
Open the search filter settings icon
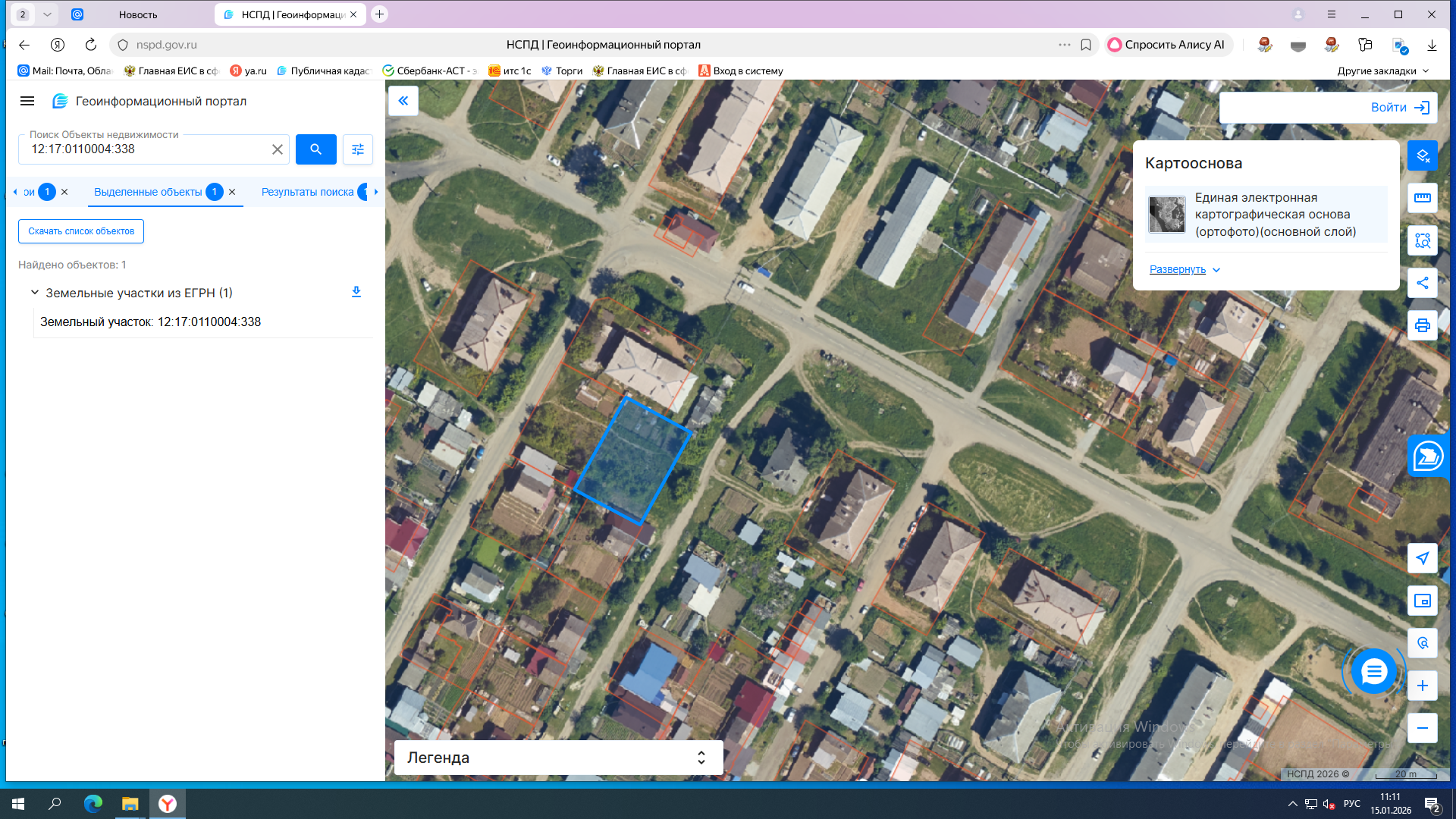358,149
